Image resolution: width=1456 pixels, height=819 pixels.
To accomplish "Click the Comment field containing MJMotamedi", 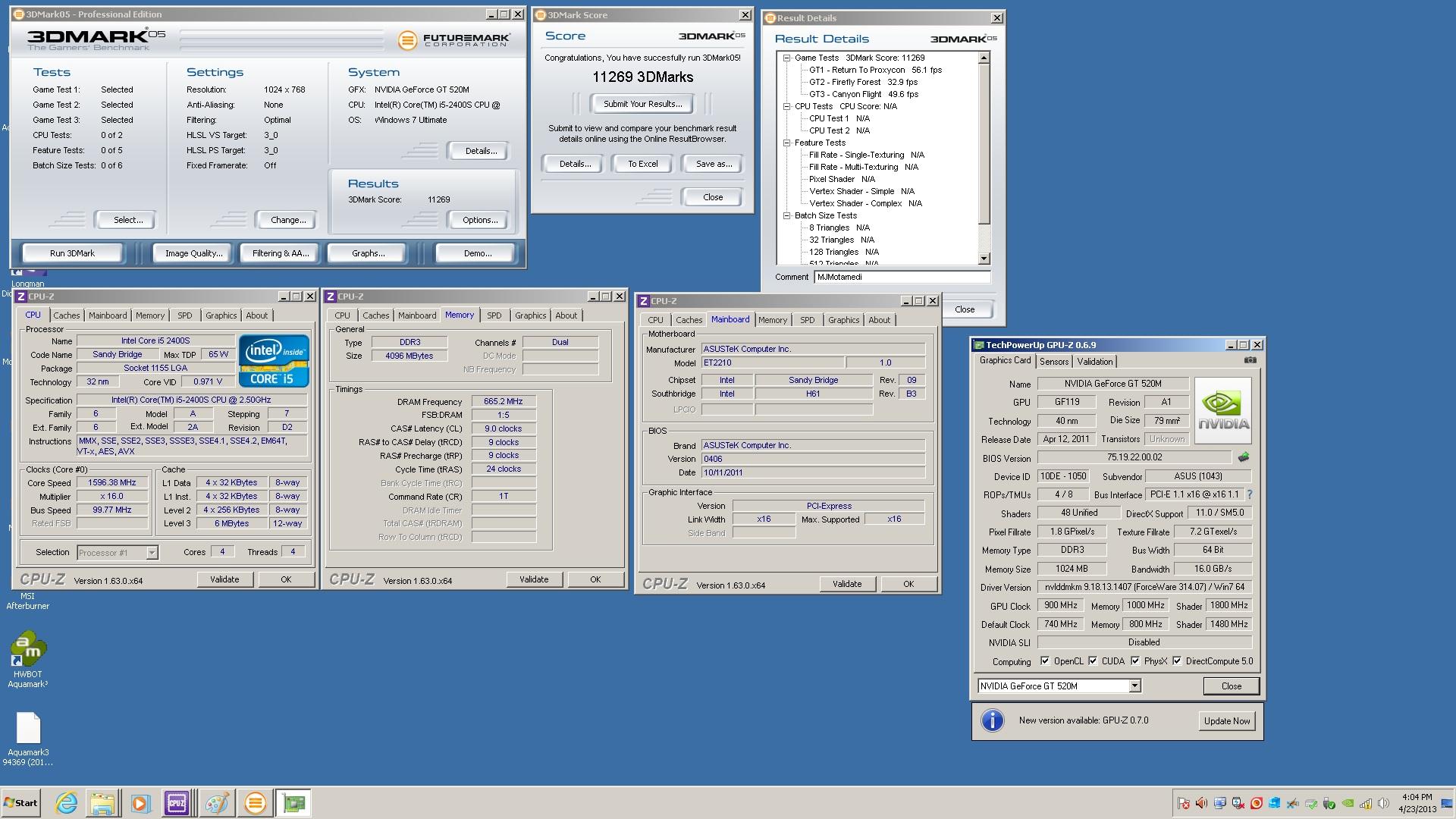I will click(902, 277).
